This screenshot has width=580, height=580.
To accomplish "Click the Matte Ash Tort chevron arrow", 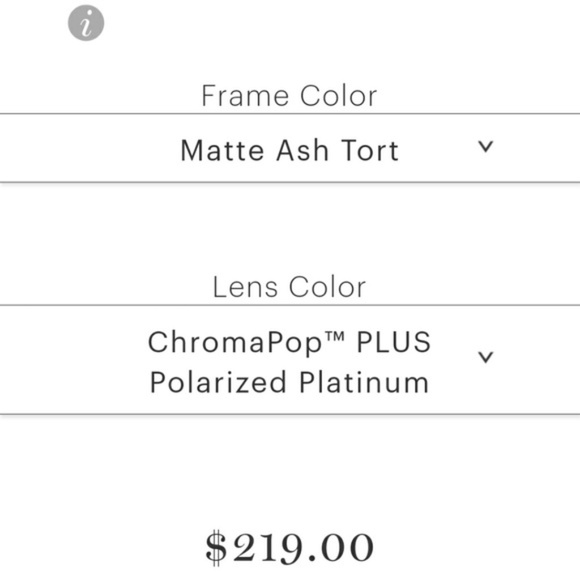I will [x=485, y=146].
